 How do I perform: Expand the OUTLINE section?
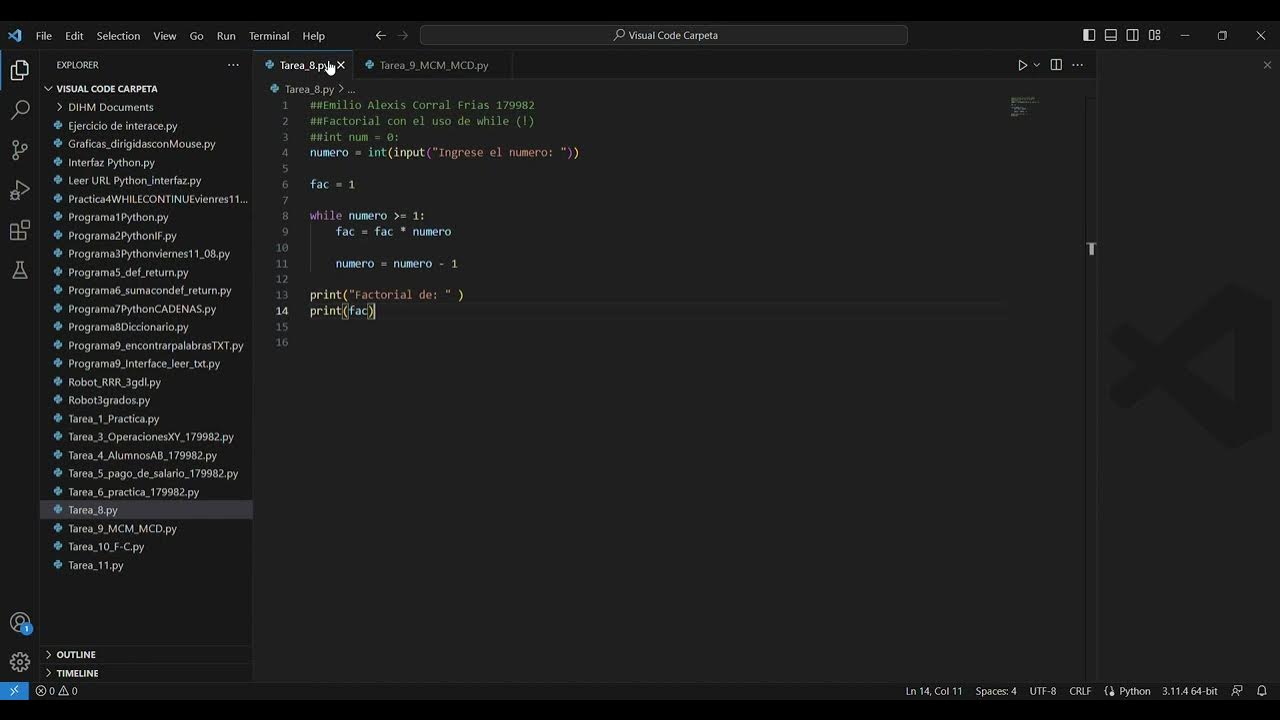[x=76, y=655]
